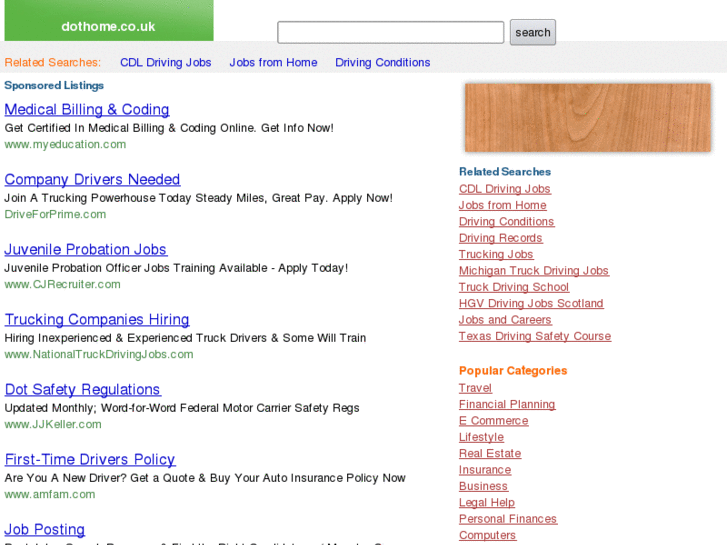The height and width of the screenshot is (545, 727).
Task: Open the Financial Planning category
Action: coord(507,404)
